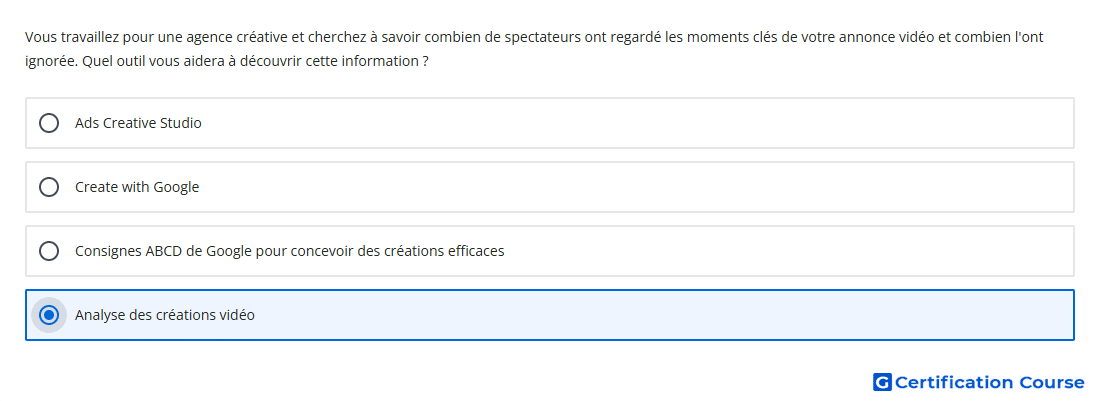This screenshot has height=401, width=1100.
Task: Click empty area of Consignes ABCD option box
Action: coord(772,251)
